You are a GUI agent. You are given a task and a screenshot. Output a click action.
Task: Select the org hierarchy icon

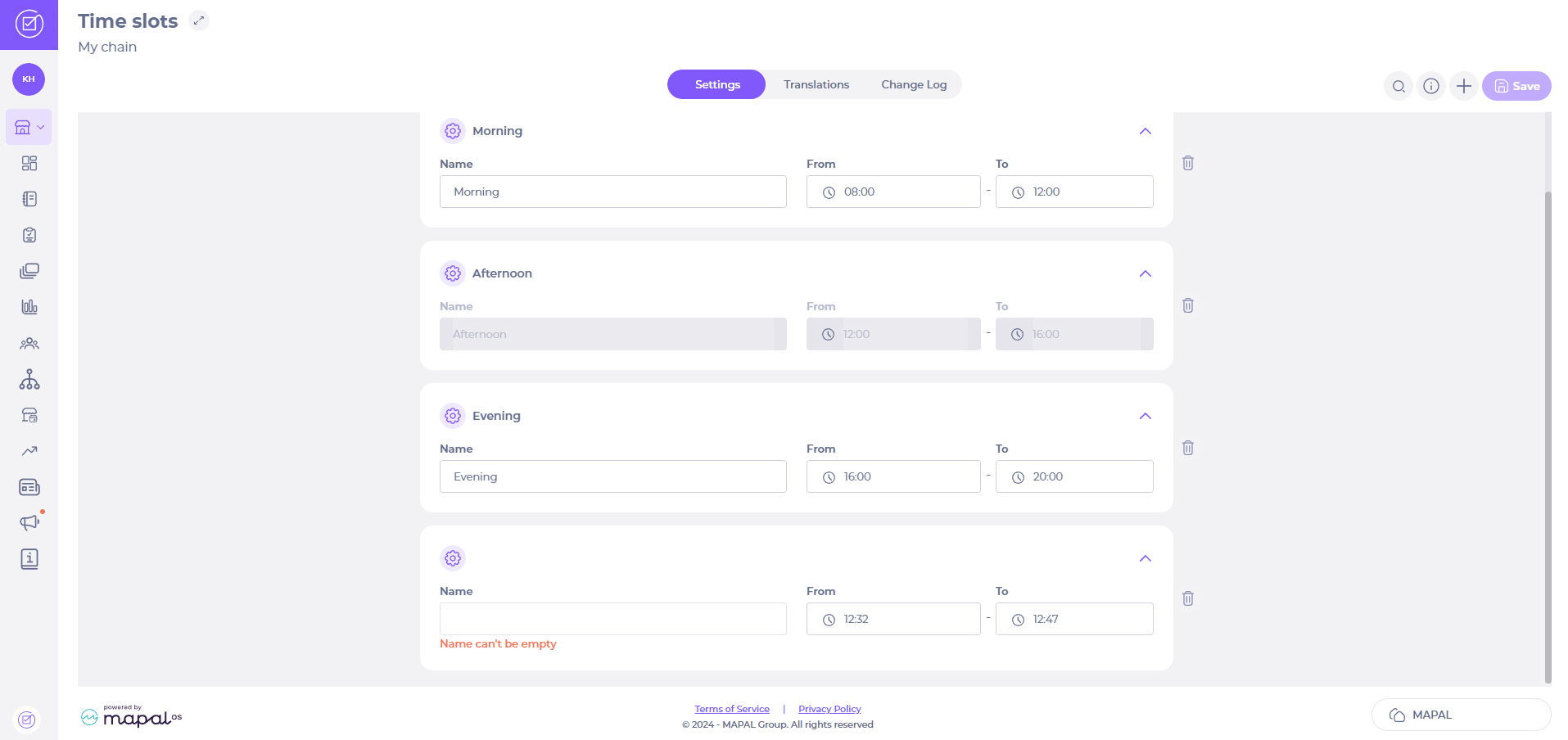coord(29,379)
